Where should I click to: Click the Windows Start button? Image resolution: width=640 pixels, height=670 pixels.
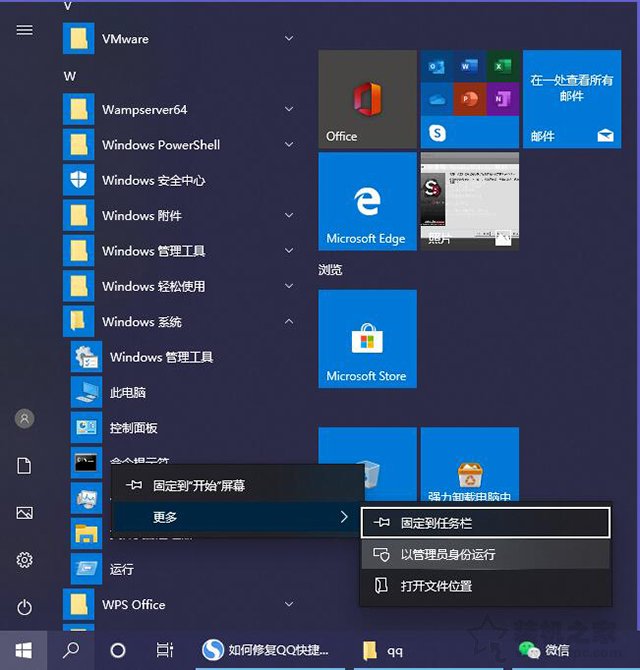click(x=24, y=650)
